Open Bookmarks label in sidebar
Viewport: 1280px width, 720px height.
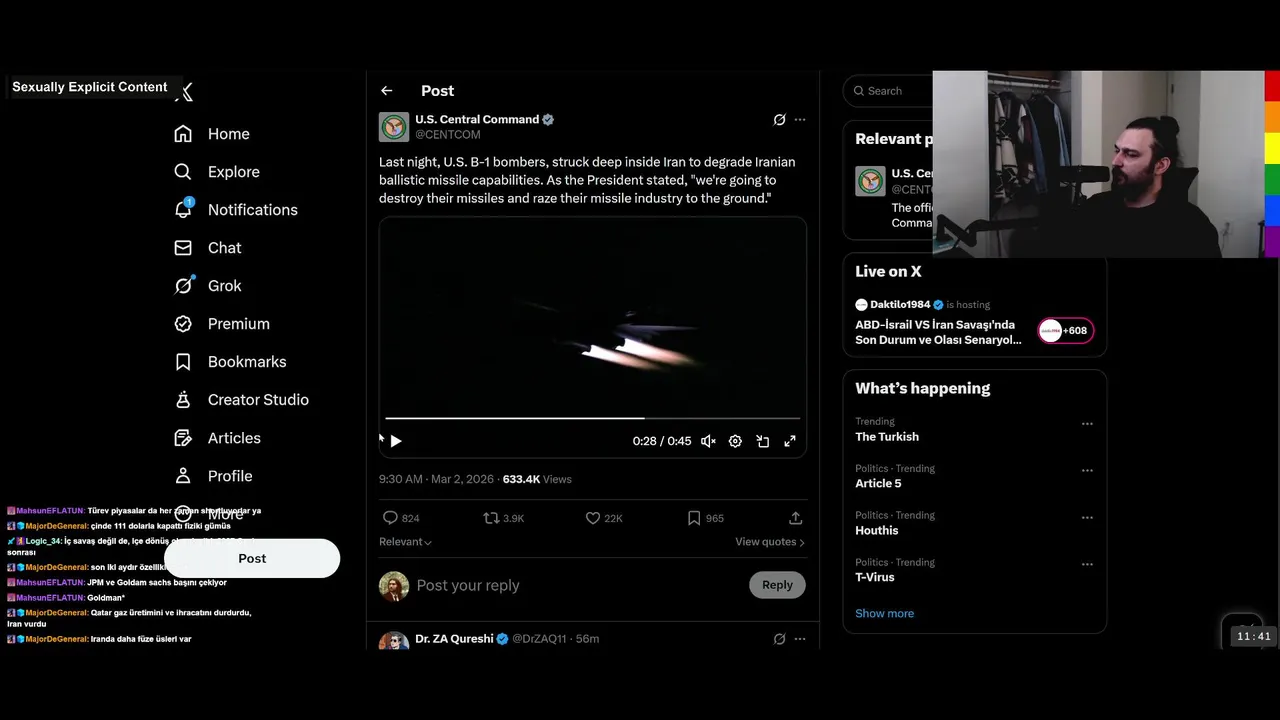pyautogui.click(x=247, y=362)
